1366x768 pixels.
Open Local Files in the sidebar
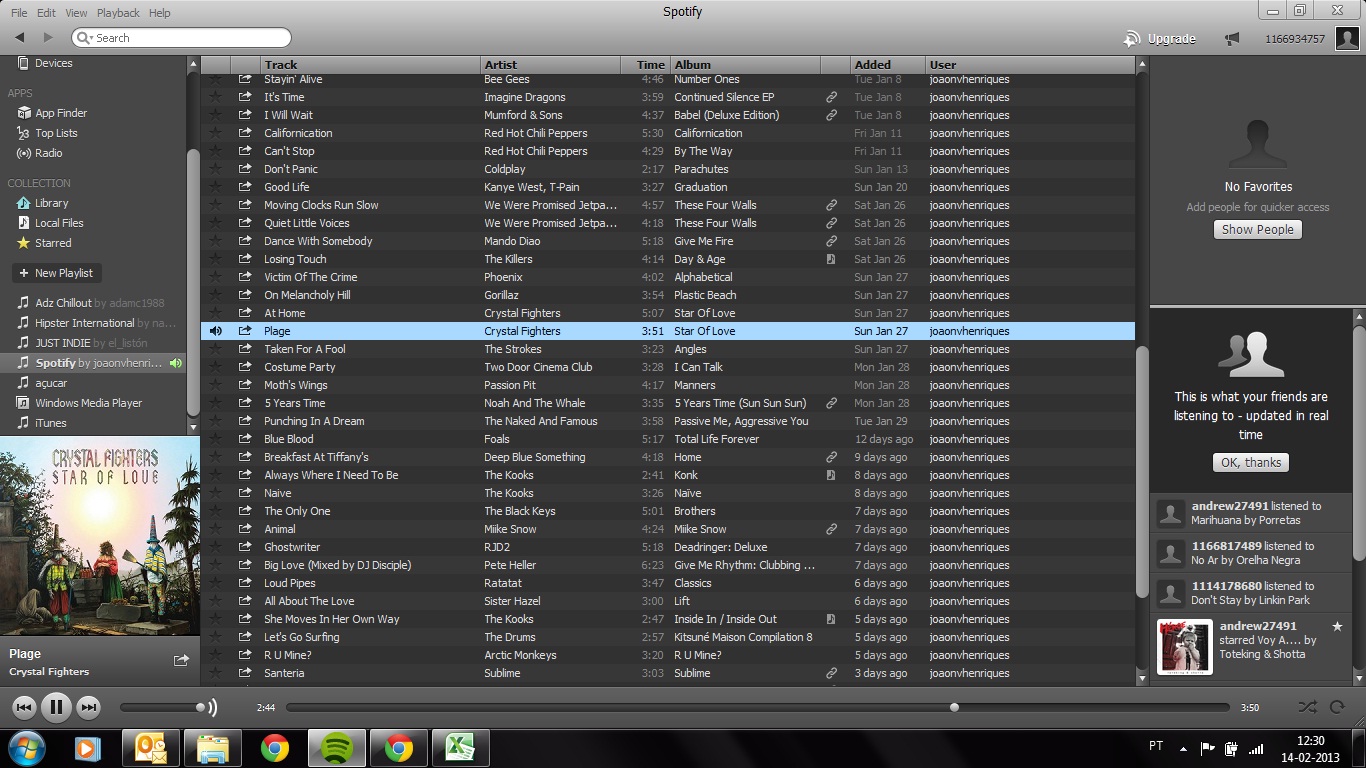click(x=50, y=223)
